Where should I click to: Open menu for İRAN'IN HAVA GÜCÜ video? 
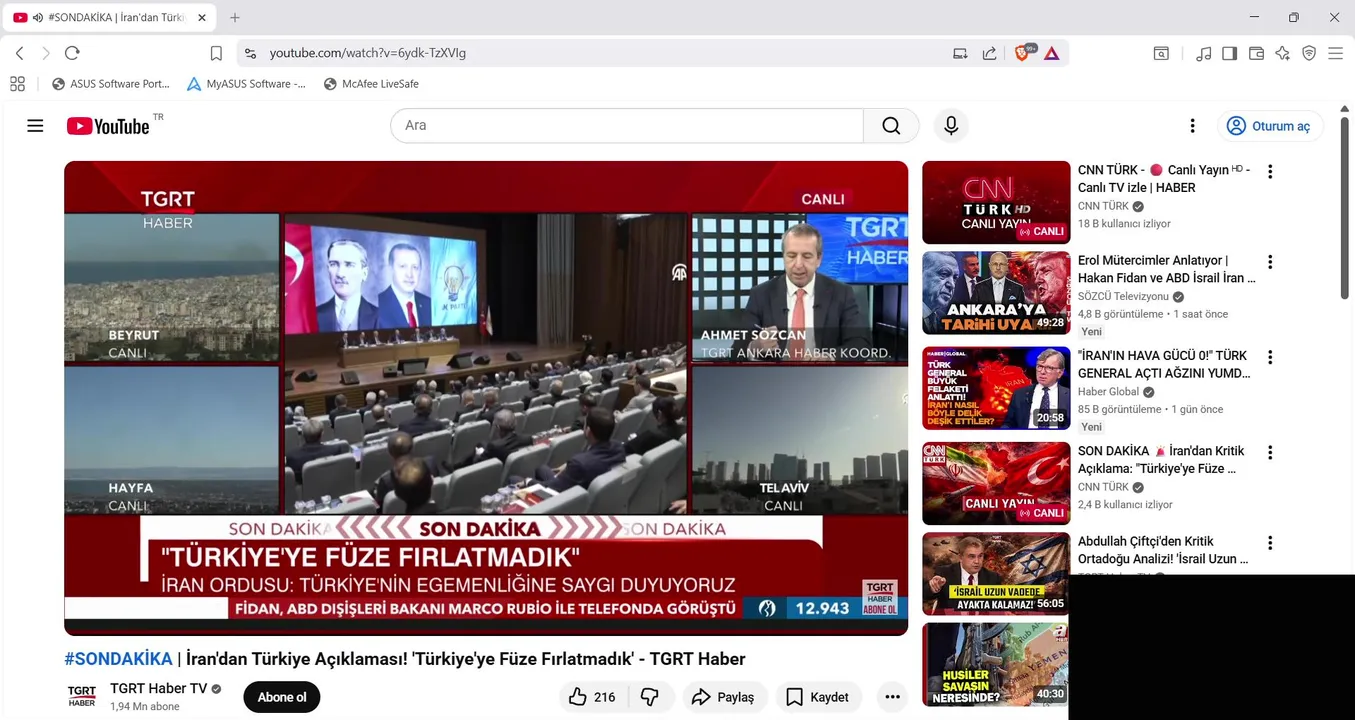click(x=1270, y=357)
